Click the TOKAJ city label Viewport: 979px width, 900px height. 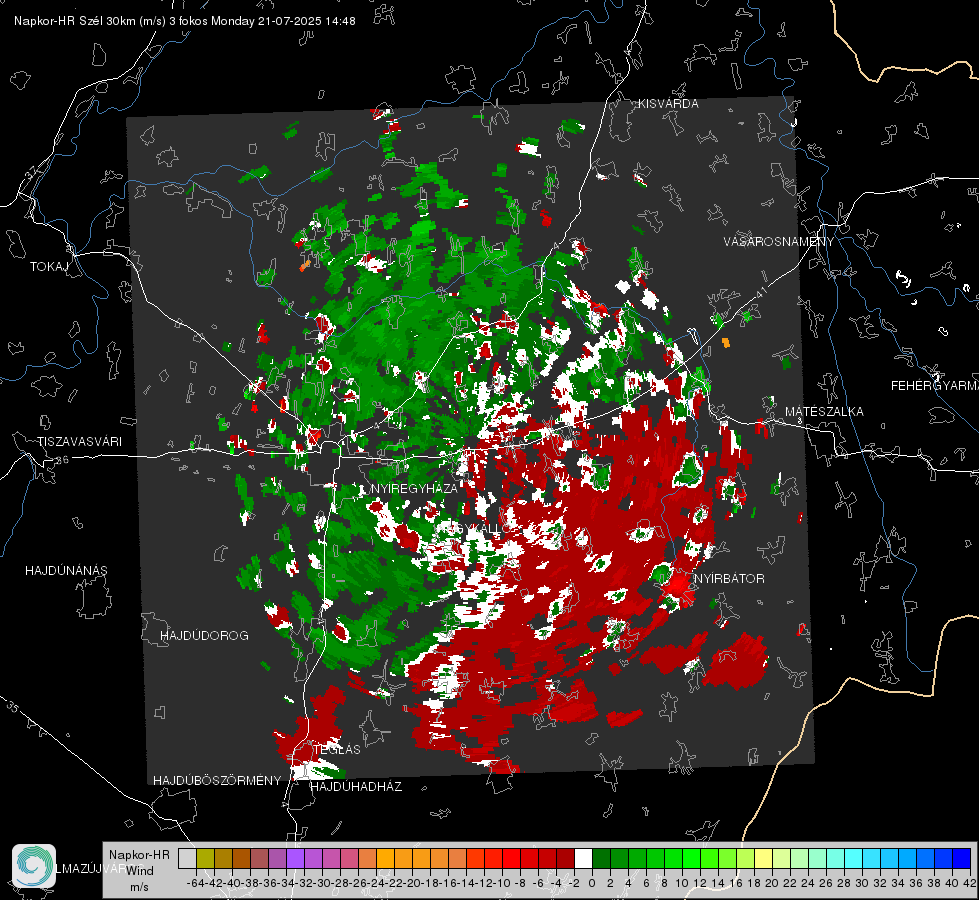pos(49,267)
